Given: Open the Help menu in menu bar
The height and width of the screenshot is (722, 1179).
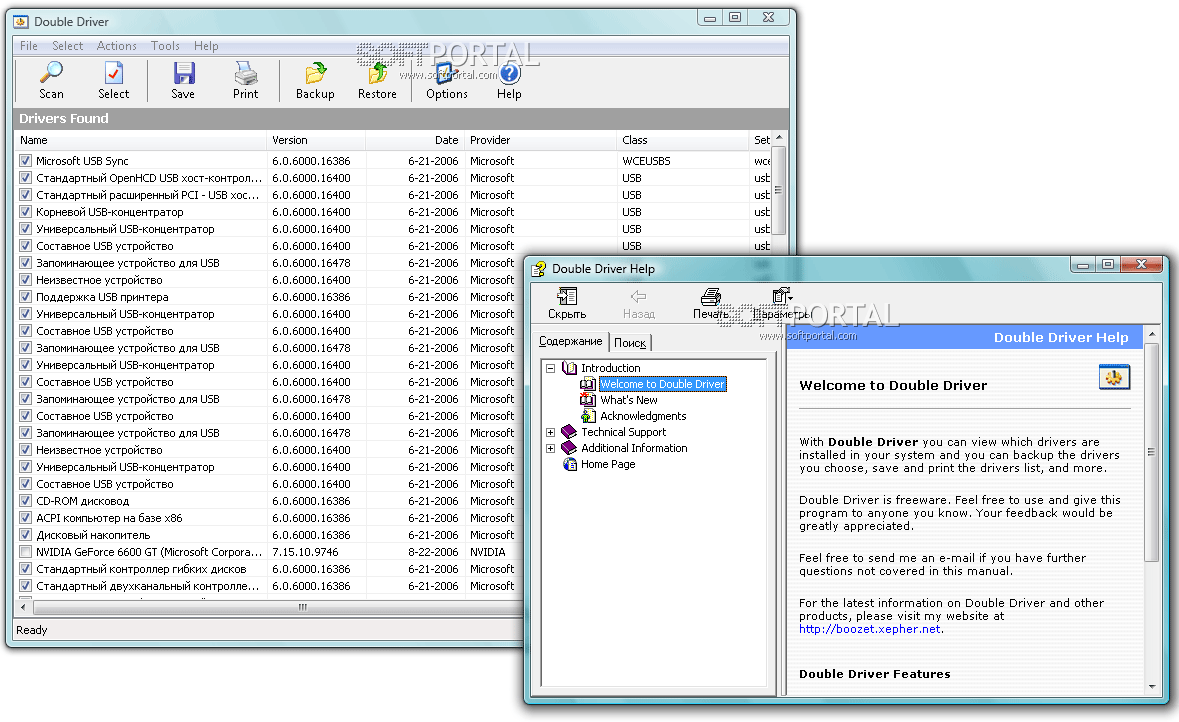Looking at the screenshot, I should click(206, 46).
